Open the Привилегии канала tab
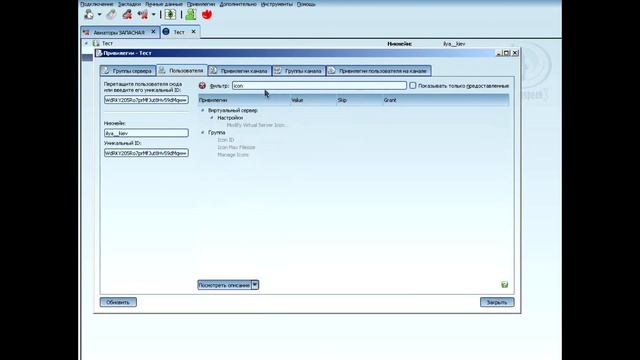Screen dimensions: 640x360 click(240, 71)
